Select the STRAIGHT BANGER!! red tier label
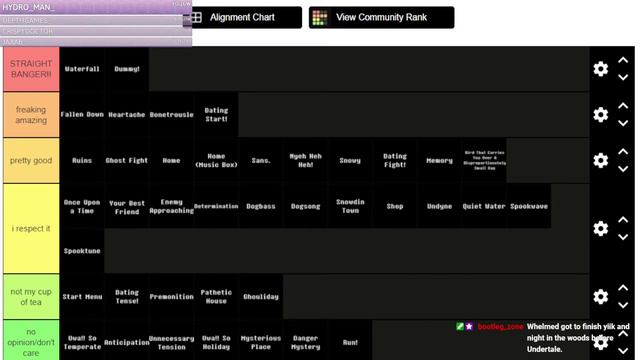This screenshot has width=640, height=360. click(31, 69)
